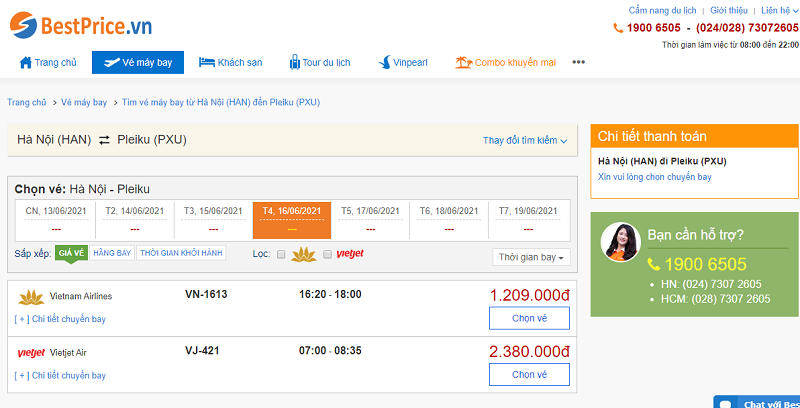Click Vietnam Airlines lotus logo in filter
The width and height of the screenshot is (800, 408).
[x=304, y=254]
